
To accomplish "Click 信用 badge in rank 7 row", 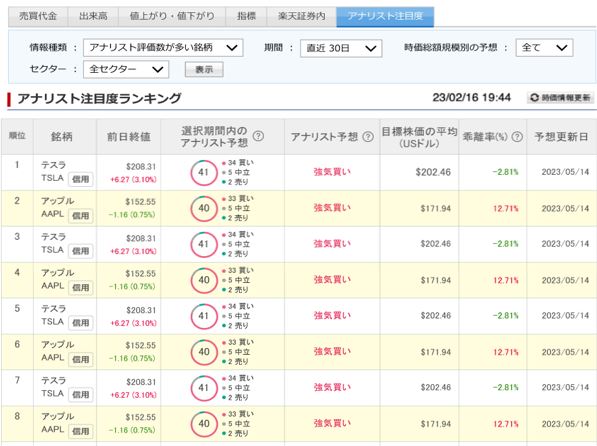I will click(x=81, y=395).
